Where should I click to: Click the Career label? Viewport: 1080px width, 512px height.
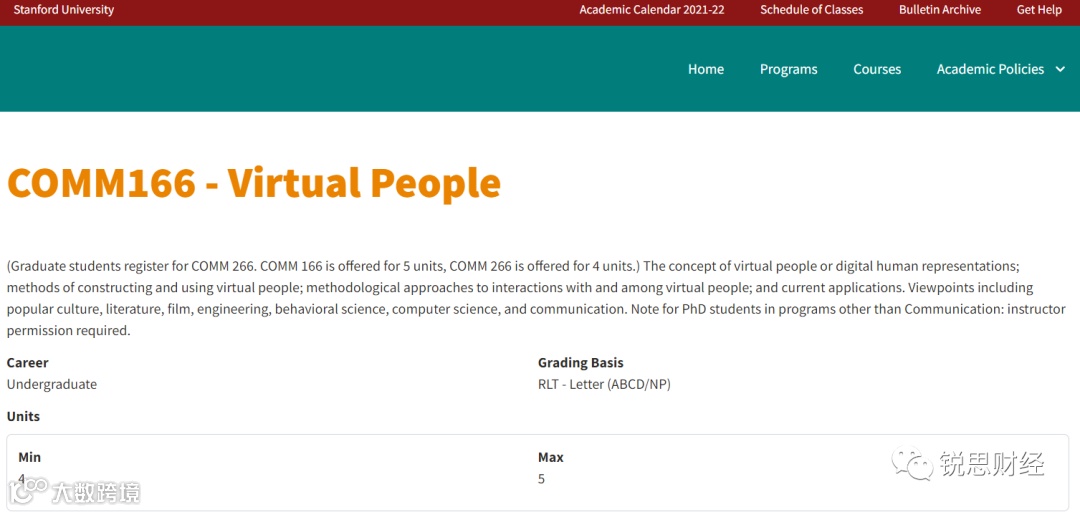(28, 362)
